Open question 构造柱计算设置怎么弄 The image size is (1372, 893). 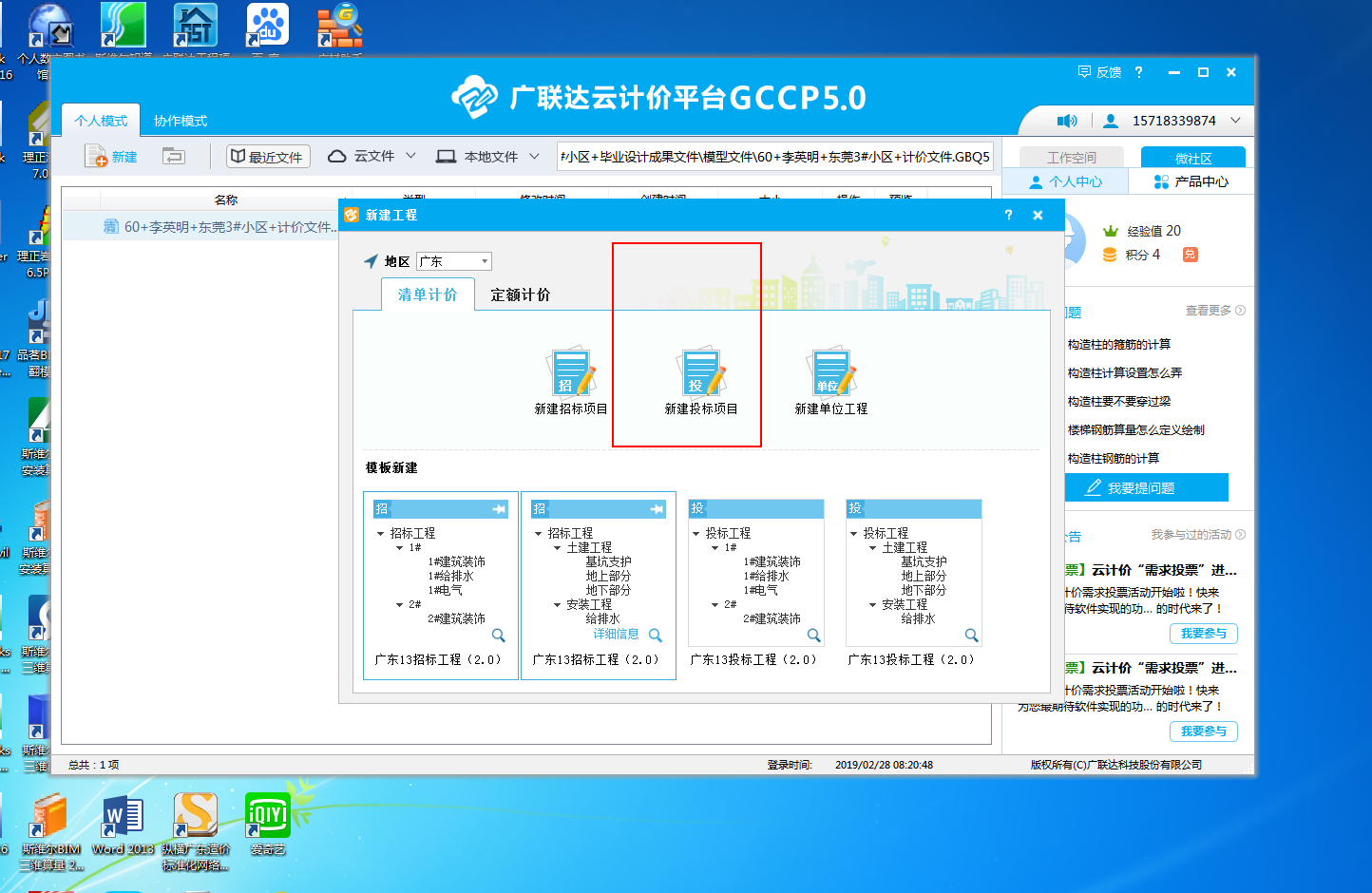tap(1125, 372)
